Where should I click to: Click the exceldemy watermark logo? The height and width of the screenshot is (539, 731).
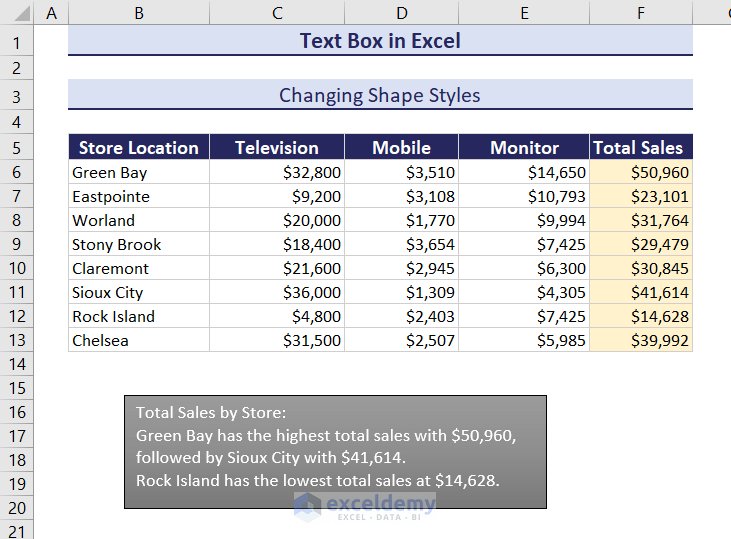pos(361,506)
